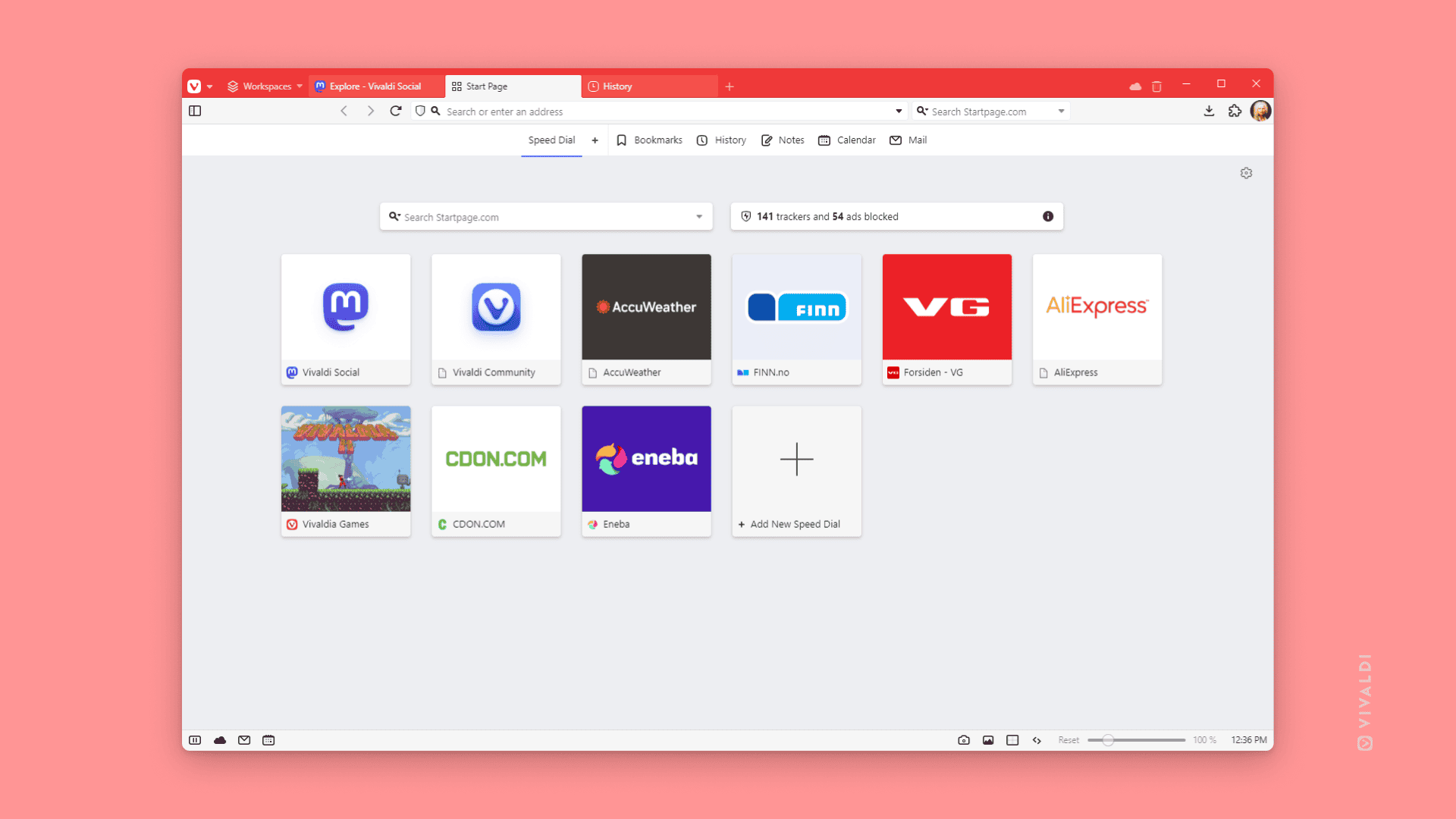Open the AliExpress speed dial
The image size is (1456, 819).
point(1097,319)
